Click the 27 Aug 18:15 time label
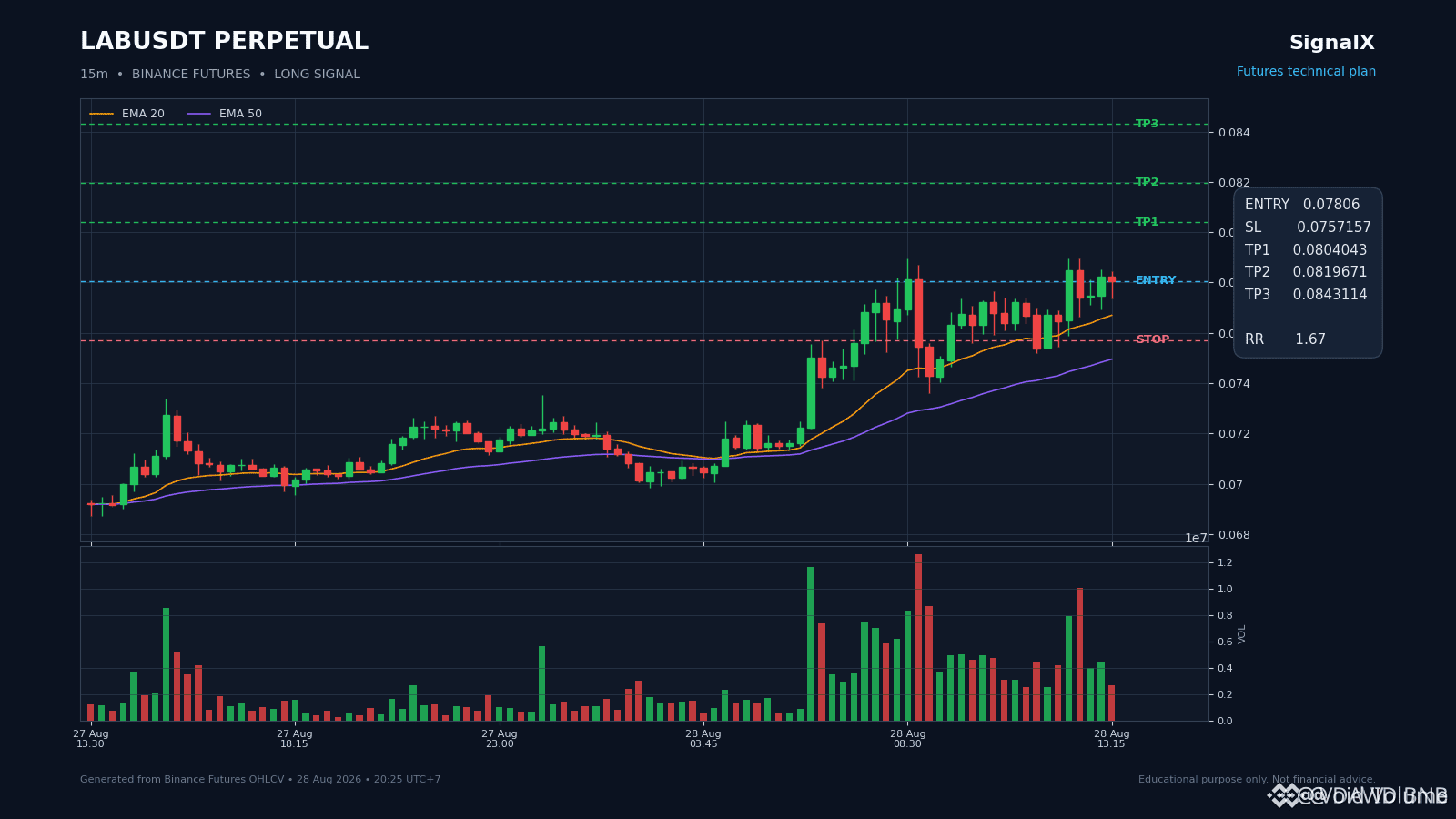Screen dimensions: 1456x819 (295, 739)
